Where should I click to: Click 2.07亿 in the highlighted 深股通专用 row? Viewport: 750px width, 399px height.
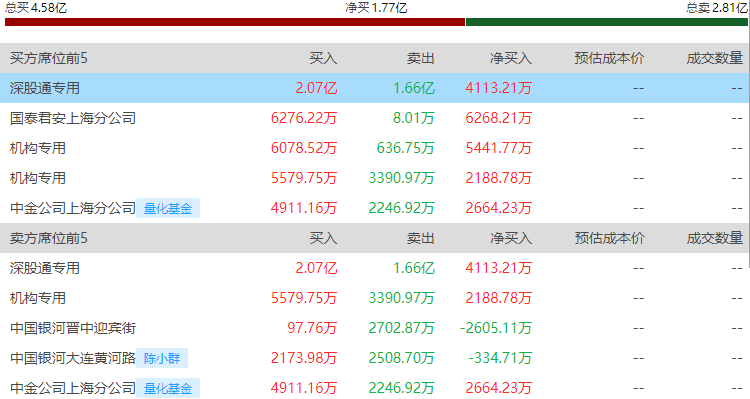(x=316, y=88)
